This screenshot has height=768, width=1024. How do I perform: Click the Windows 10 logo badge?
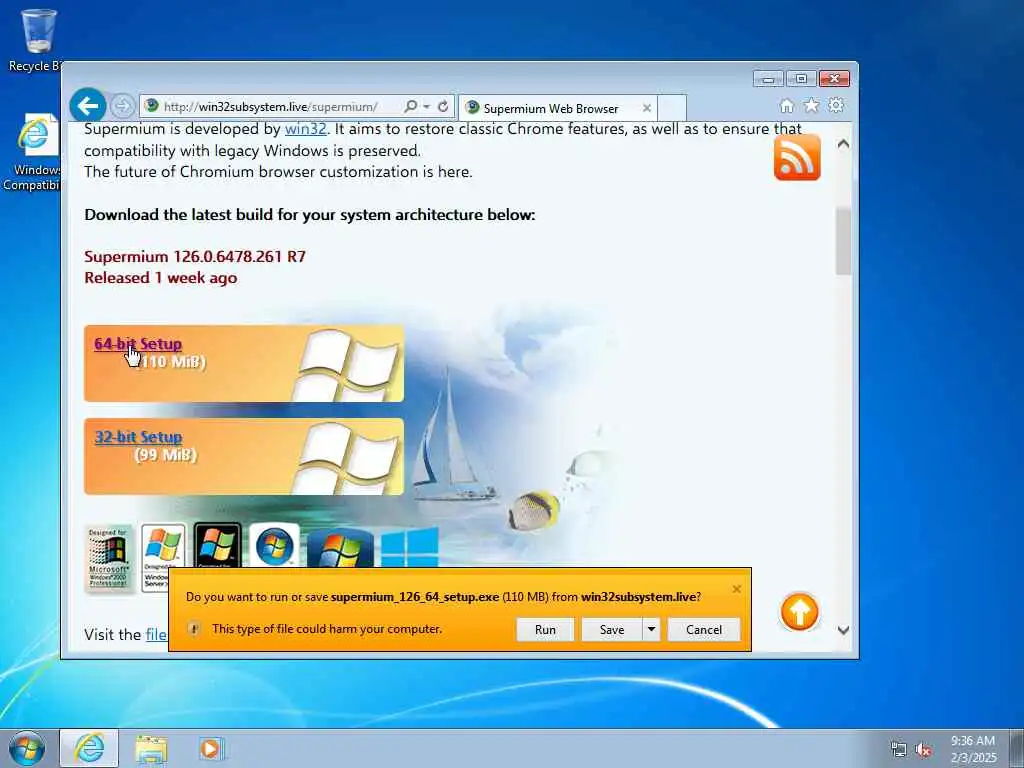coord(409,547)
